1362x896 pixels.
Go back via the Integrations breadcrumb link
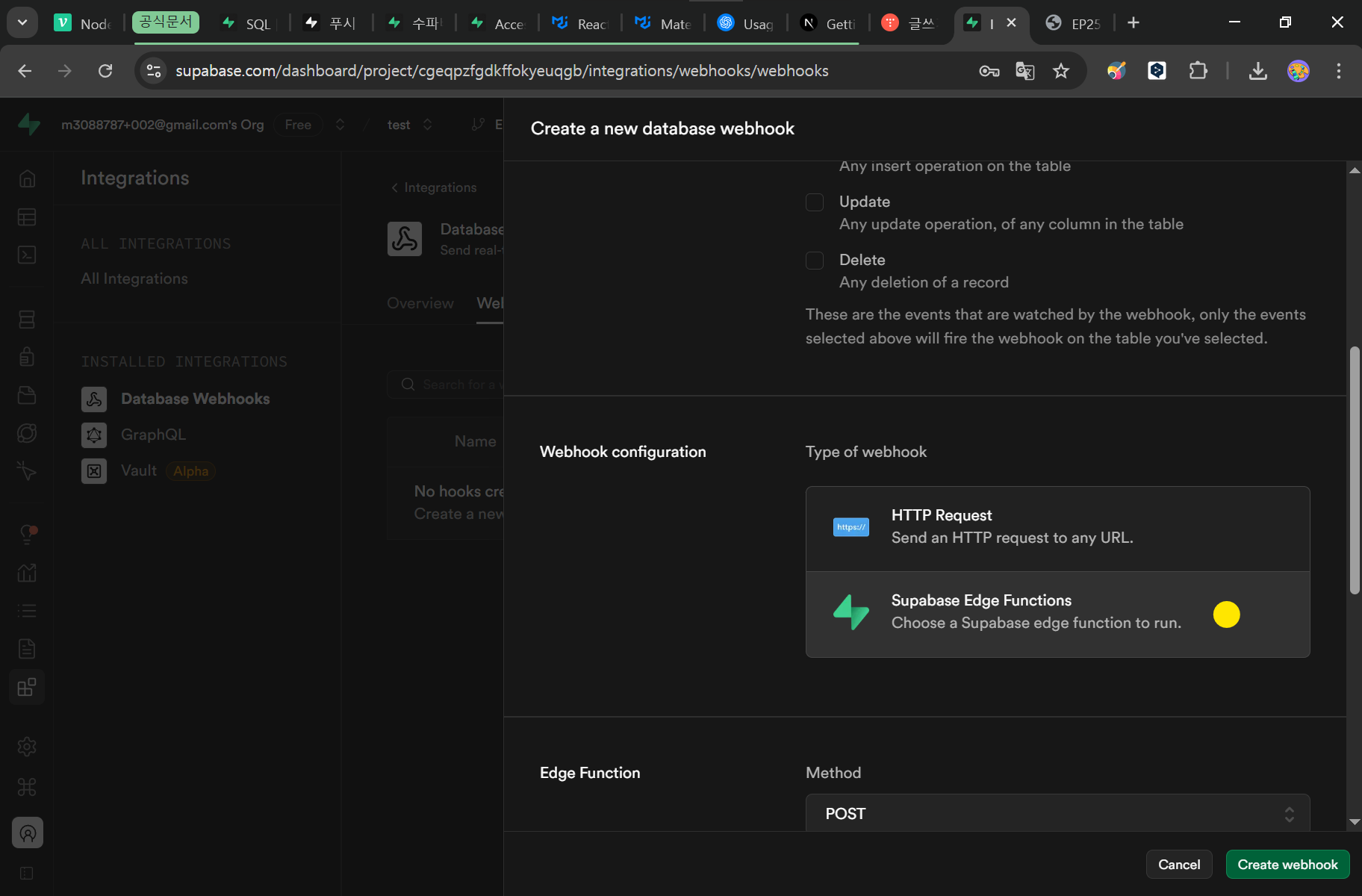433,187
